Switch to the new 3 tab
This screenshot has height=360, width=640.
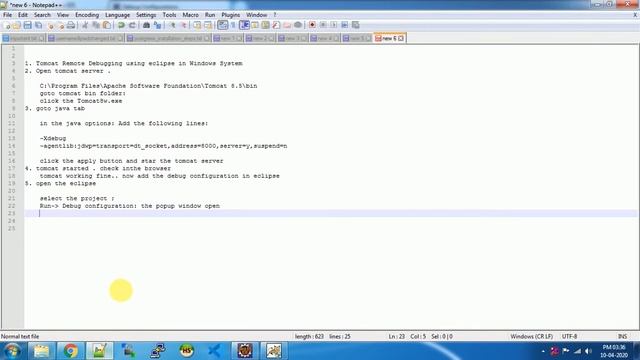tap(292, 38)
